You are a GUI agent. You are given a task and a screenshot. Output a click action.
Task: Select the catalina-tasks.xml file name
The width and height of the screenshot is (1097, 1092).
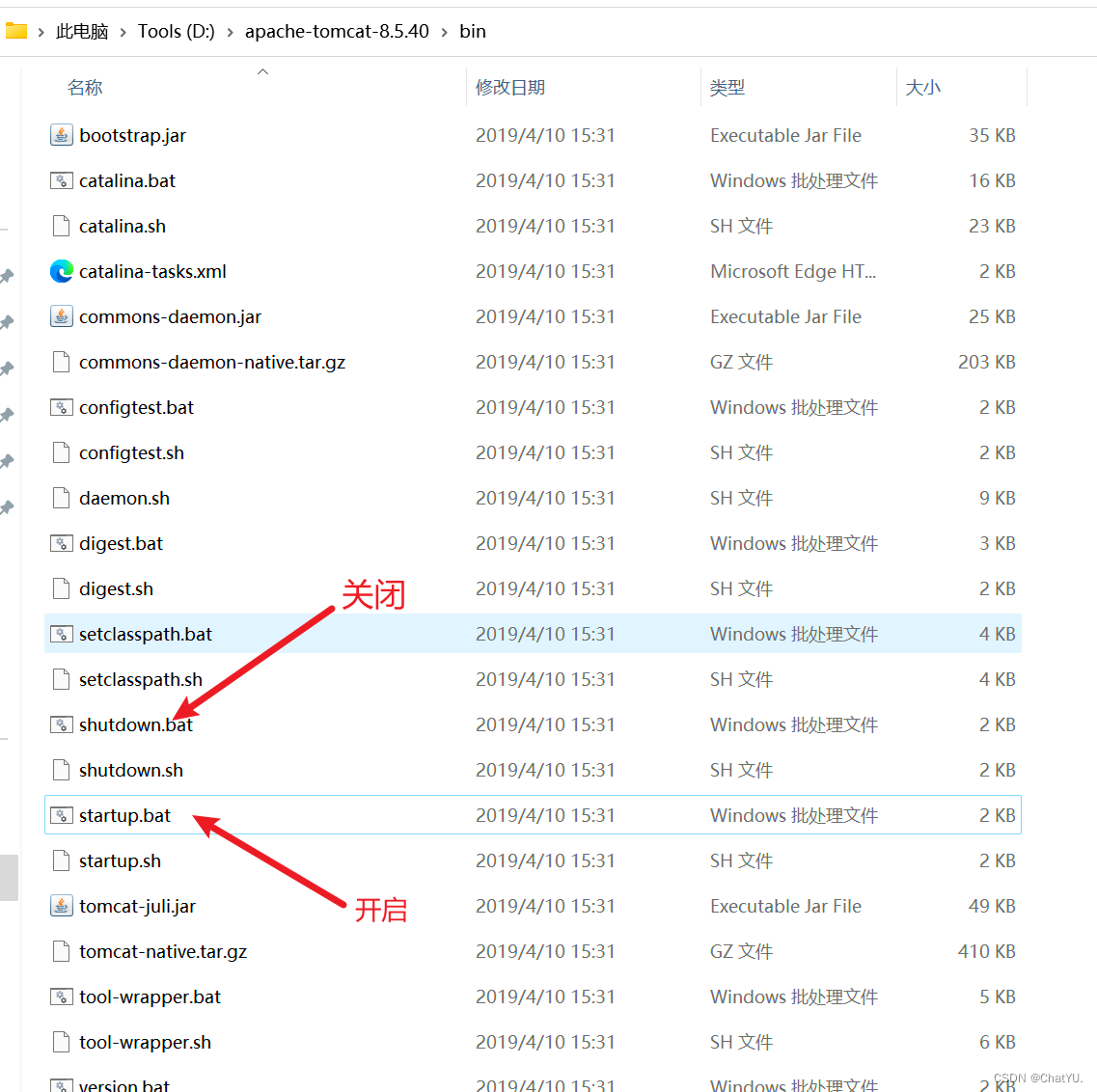point(152,271)
